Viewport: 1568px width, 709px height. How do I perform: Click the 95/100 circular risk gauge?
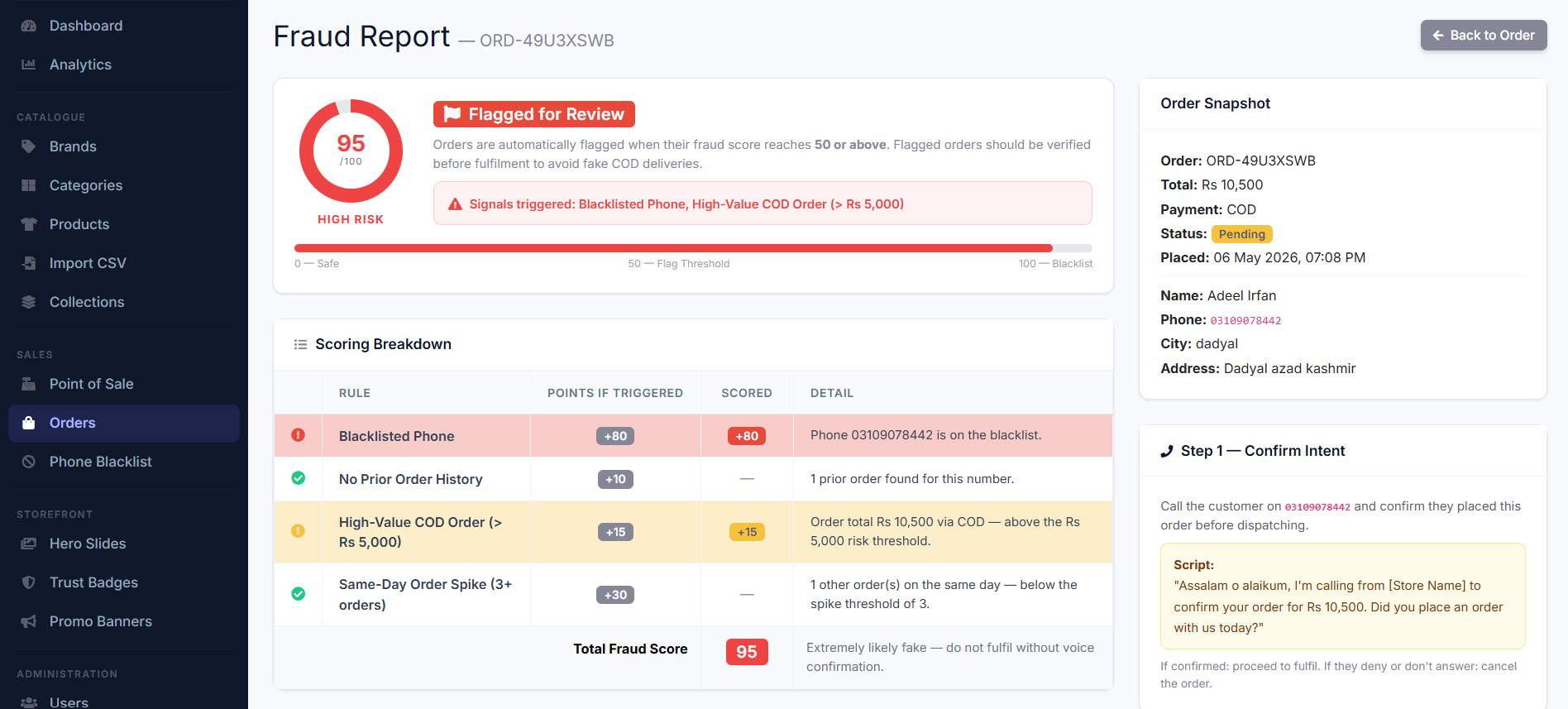point(351,151)
